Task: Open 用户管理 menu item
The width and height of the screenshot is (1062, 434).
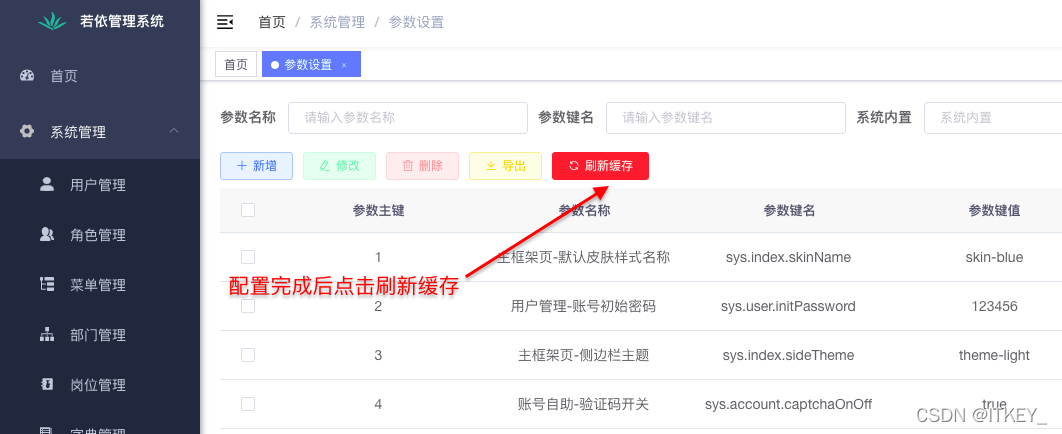Action: [100, 184]
